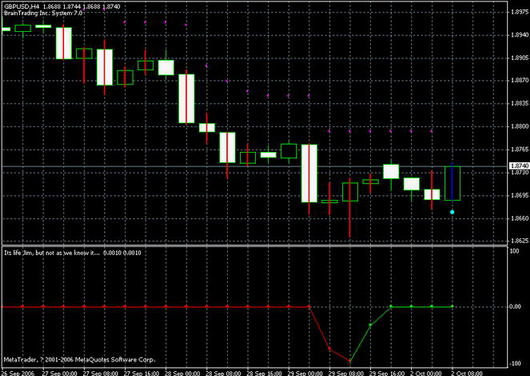The width and height of the screenshot is (530, 376).
Task: Click the cyan dot signal below last candle
Action: (x=452, y=212)
